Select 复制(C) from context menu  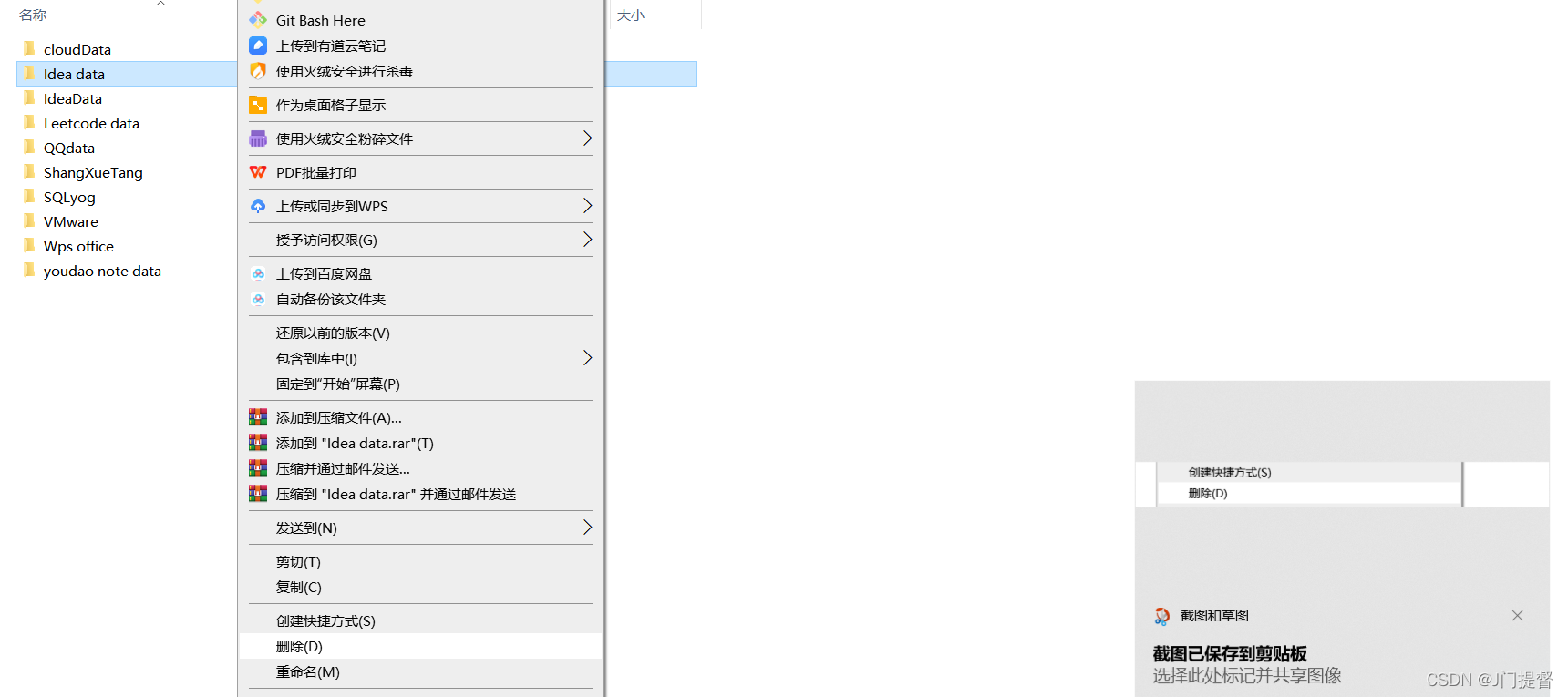420,587
